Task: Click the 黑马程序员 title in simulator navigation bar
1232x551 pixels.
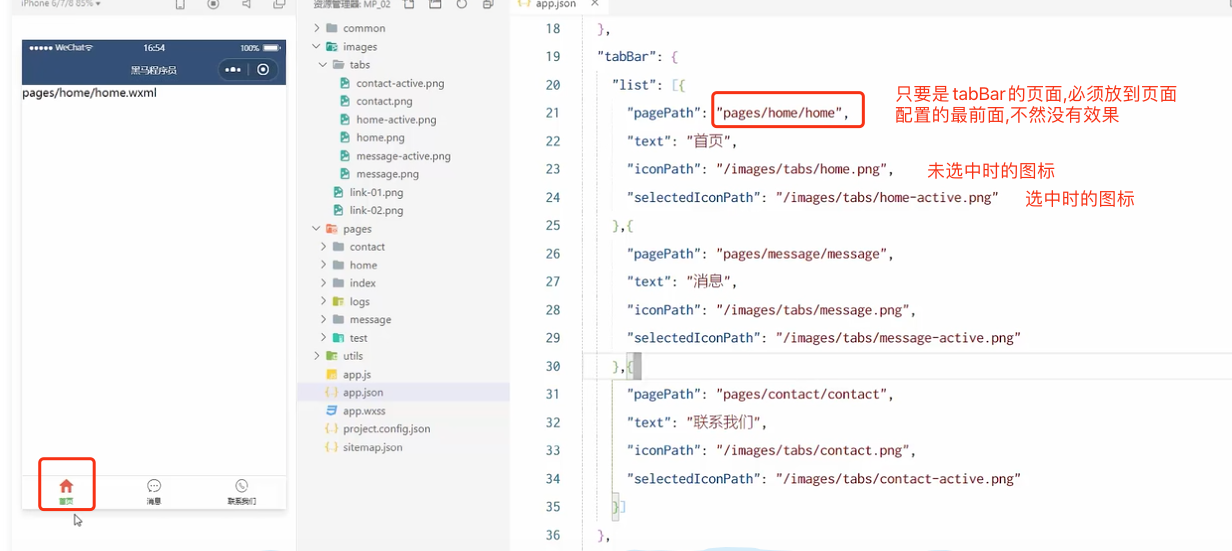Action: [153, 70]
